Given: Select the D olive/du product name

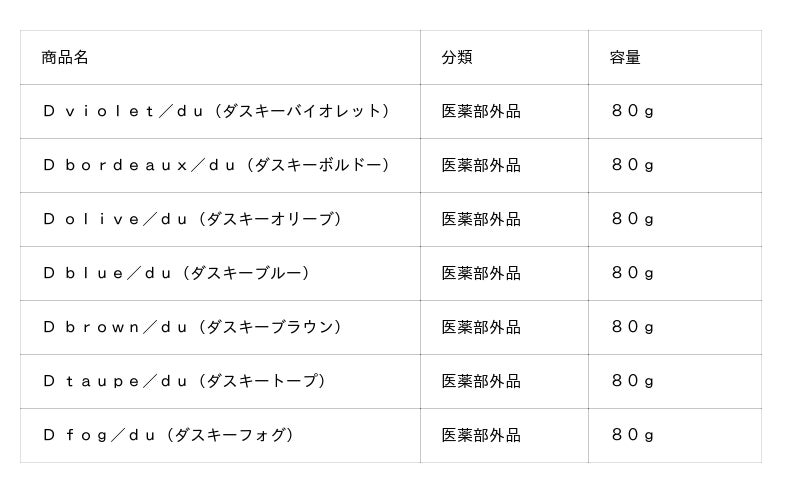Looking at the screenshot, I should click(192, 219).
